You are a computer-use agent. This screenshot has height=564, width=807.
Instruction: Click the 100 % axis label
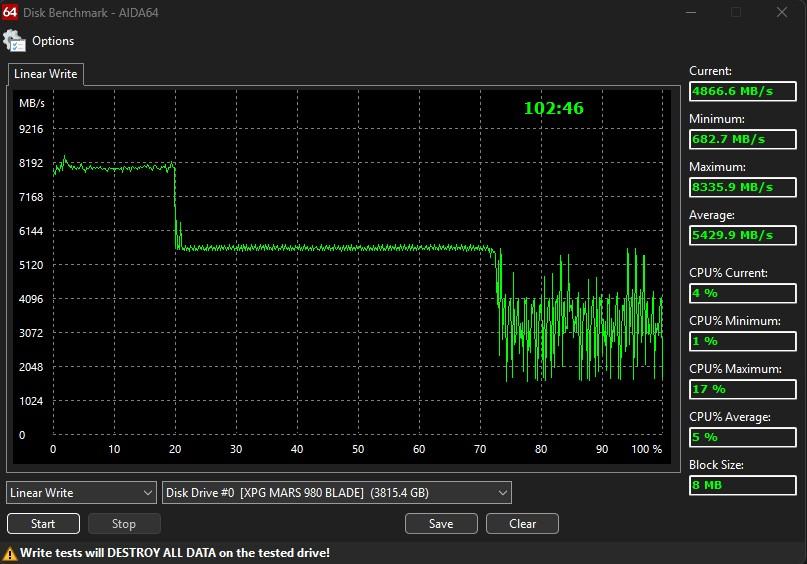coord(646,449)
